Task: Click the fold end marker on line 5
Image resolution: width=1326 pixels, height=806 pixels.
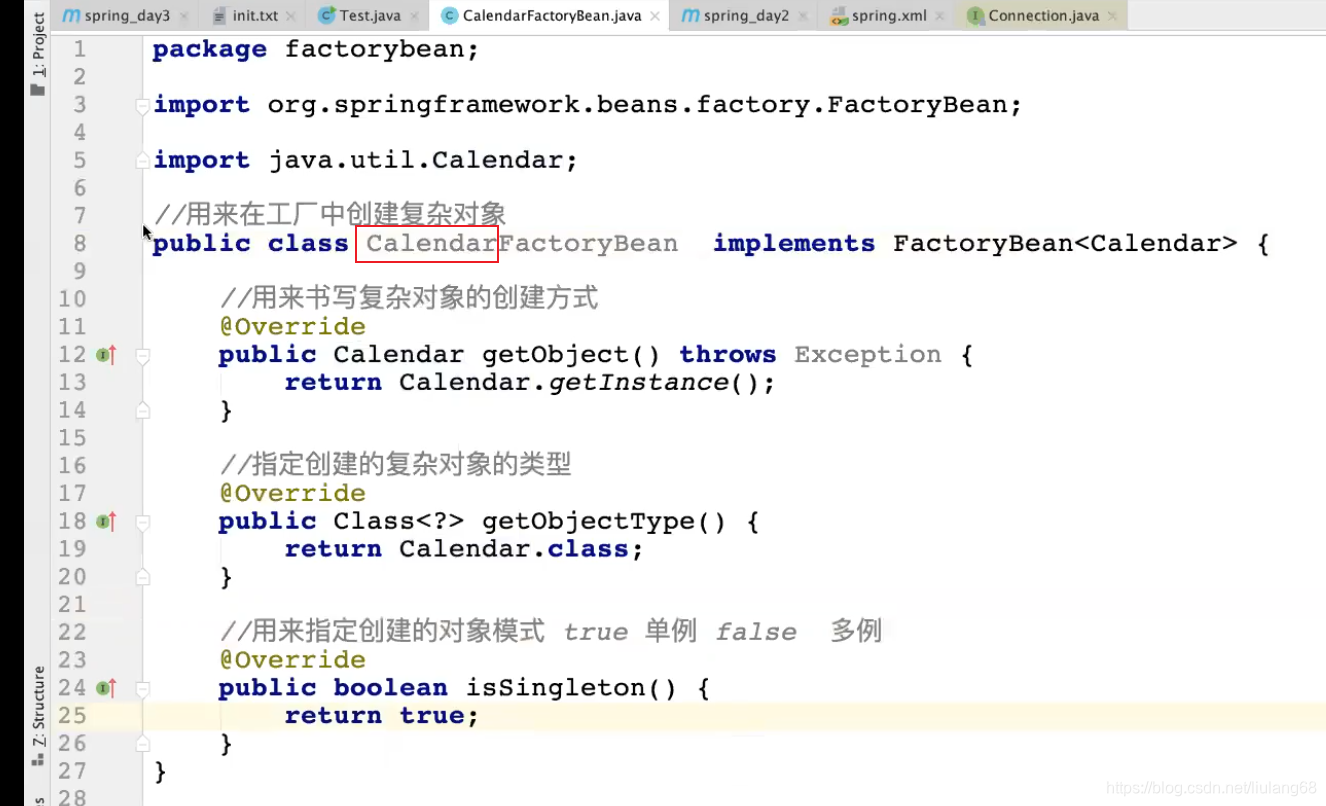Action: pyautogui.click(x=143, y=161)
